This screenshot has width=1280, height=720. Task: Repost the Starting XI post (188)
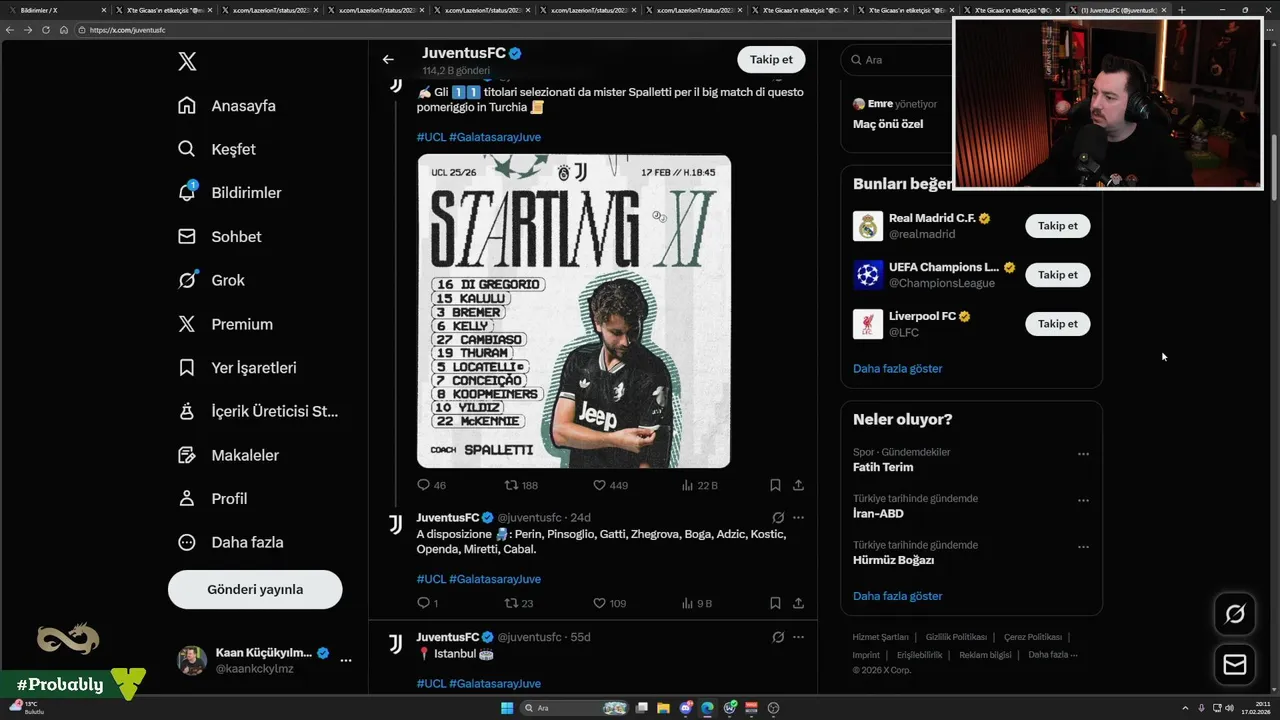pos(521,485)
